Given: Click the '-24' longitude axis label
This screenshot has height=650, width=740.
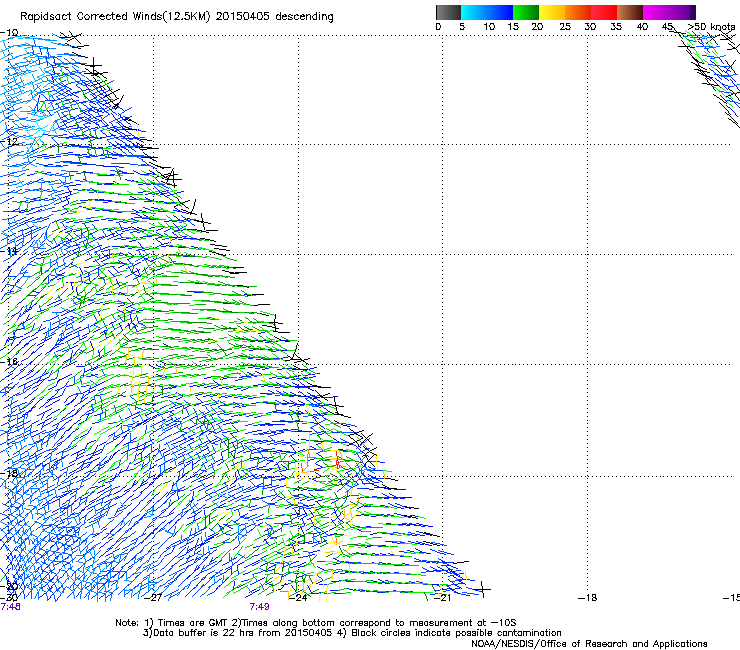Looking at the screenshot, I should click(298, 598).
